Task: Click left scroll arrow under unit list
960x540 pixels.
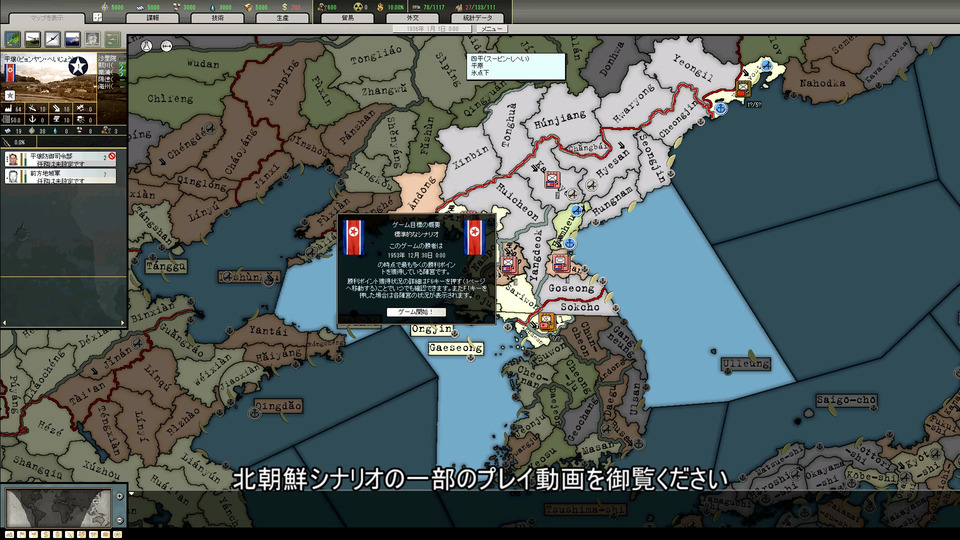Action: (x=4, y=323)
